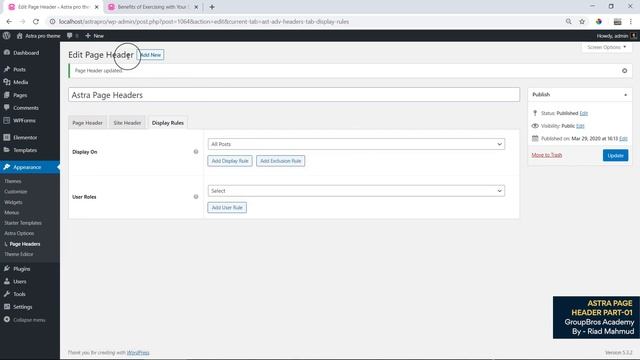Screen dimensions: 640x360
Task: Open the All Posts display dropdown
Action: click(356, 144)
